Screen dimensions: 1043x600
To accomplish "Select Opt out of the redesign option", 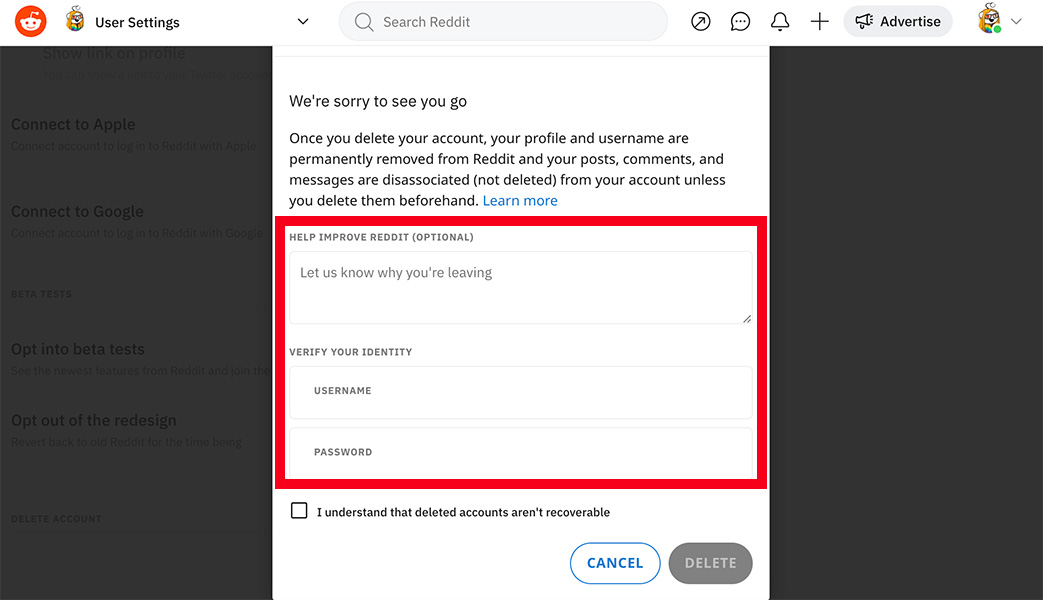I will (x=93, y=420).
